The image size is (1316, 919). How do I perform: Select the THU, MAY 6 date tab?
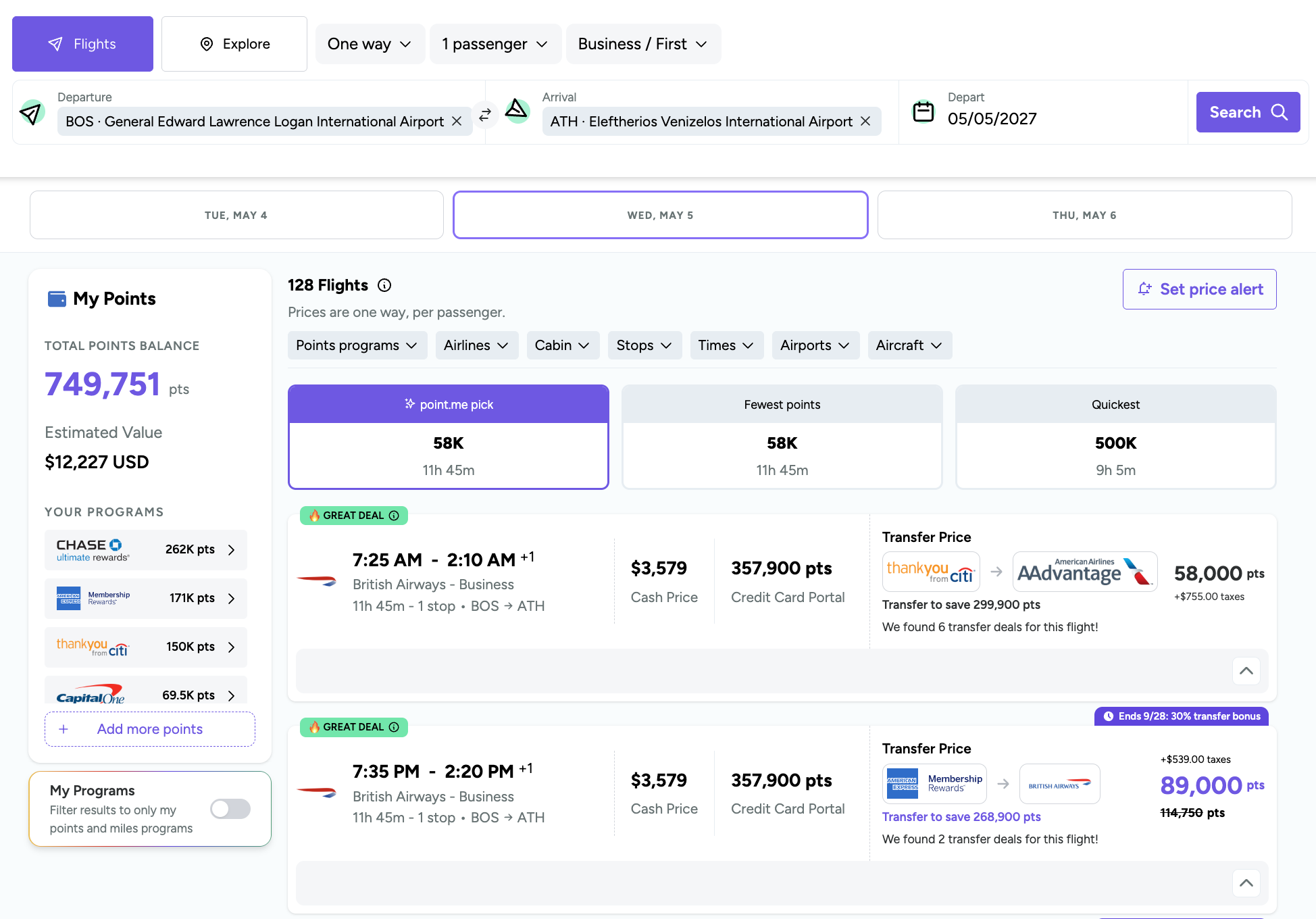click(1084, 215)
